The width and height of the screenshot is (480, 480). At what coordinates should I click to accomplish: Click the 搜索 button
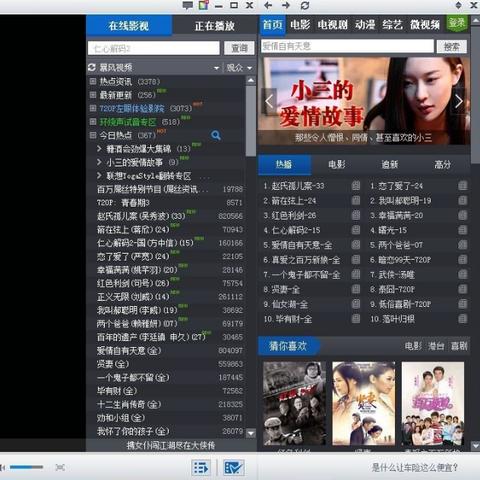452,47
